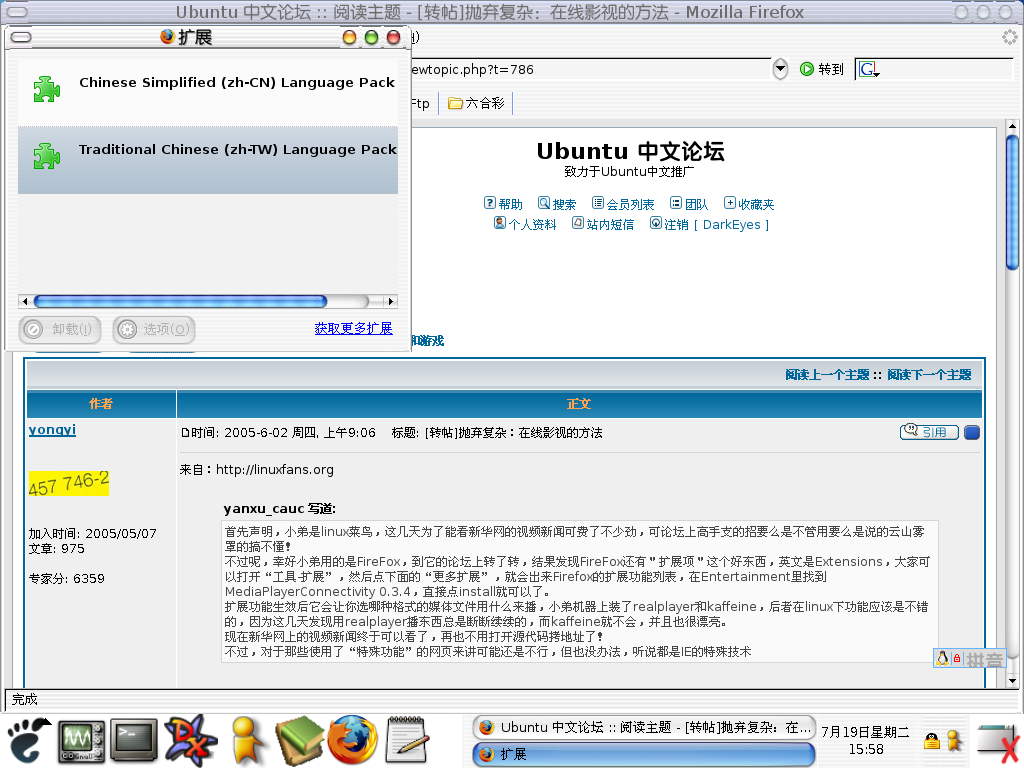The image size is (1024, 768).
Task: Click the panel clock showing 15:58
Action: click(865, 741)
